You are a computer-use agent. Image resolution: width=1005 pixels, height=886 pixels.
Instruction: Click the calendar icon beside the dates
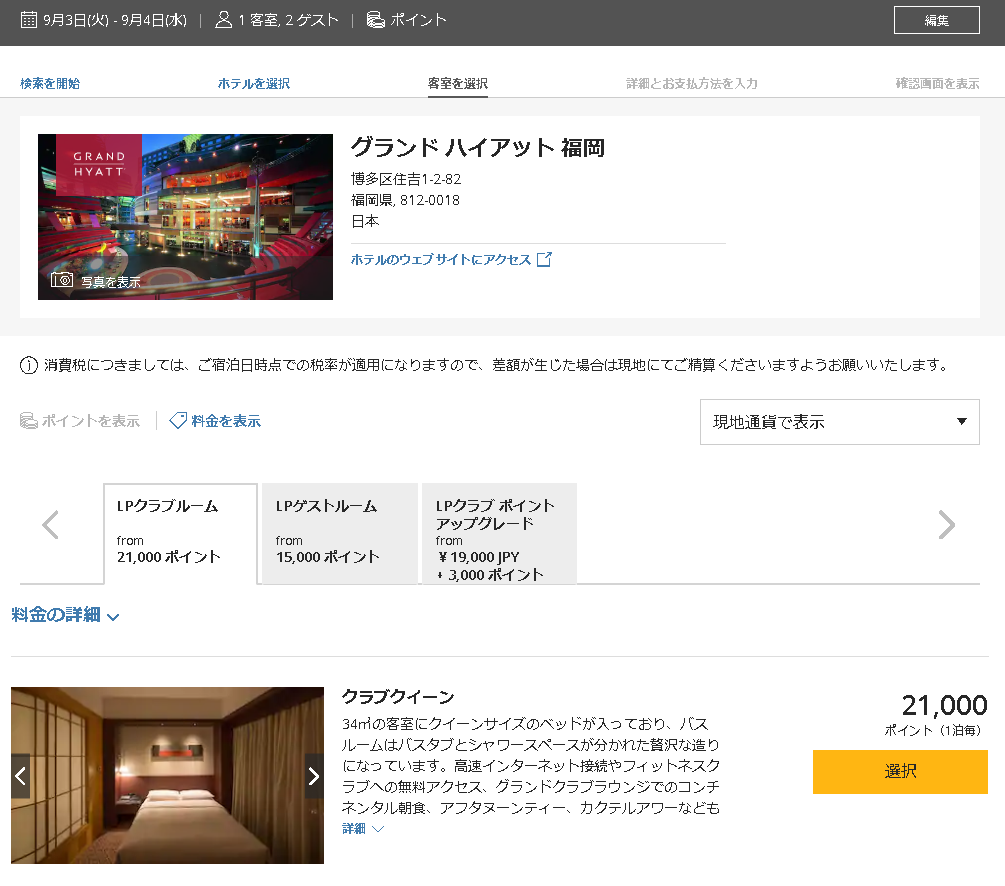28,20
